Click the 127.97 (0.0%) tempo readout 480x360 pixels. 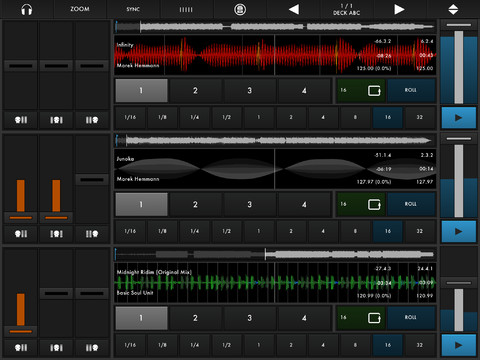(x=374, y=182)
